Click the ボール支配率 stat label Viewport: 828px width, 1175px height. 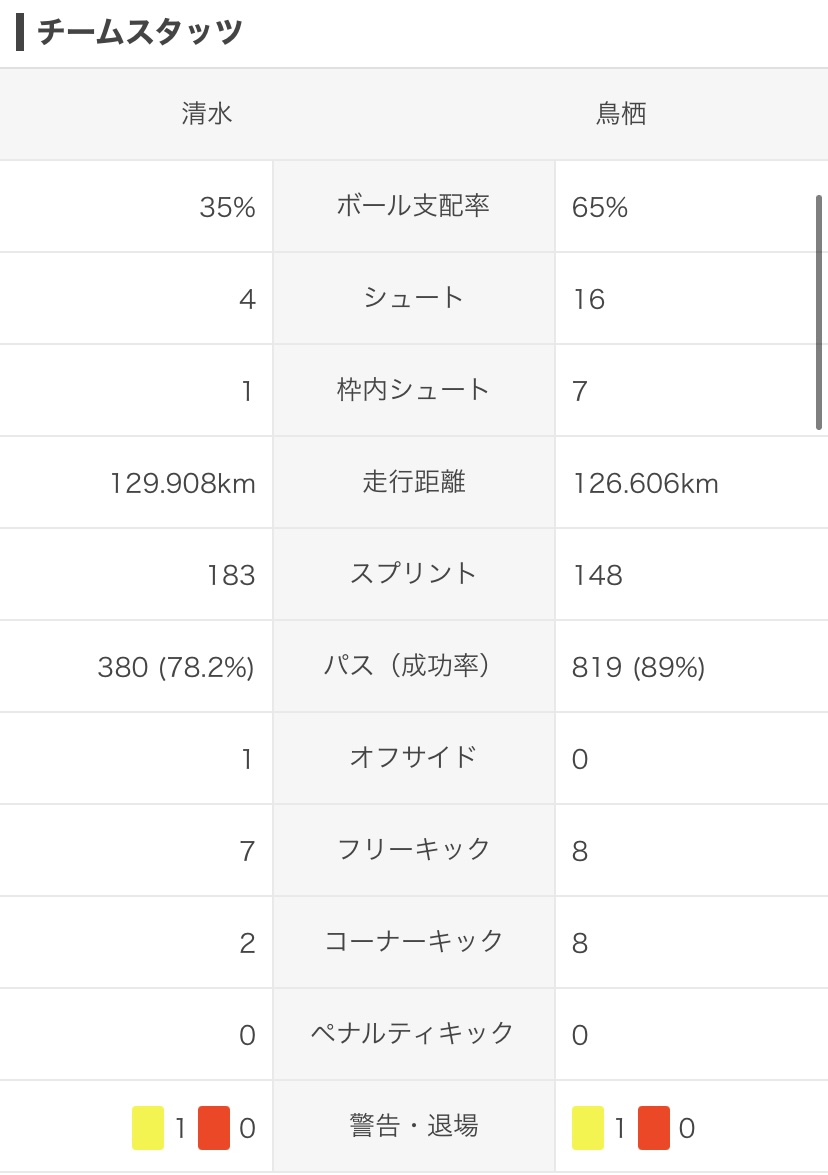point(413,206)
